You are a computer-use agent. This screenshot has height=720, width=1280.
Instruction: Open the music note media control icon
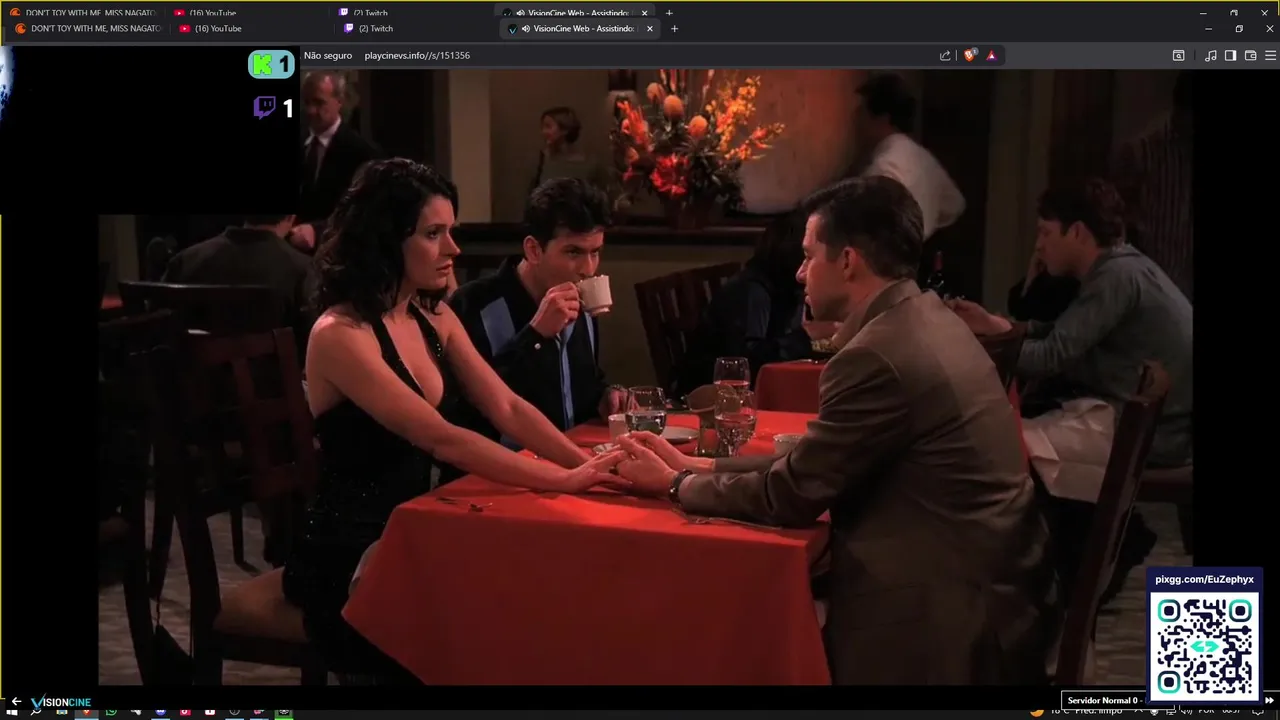coord(1211,56)
